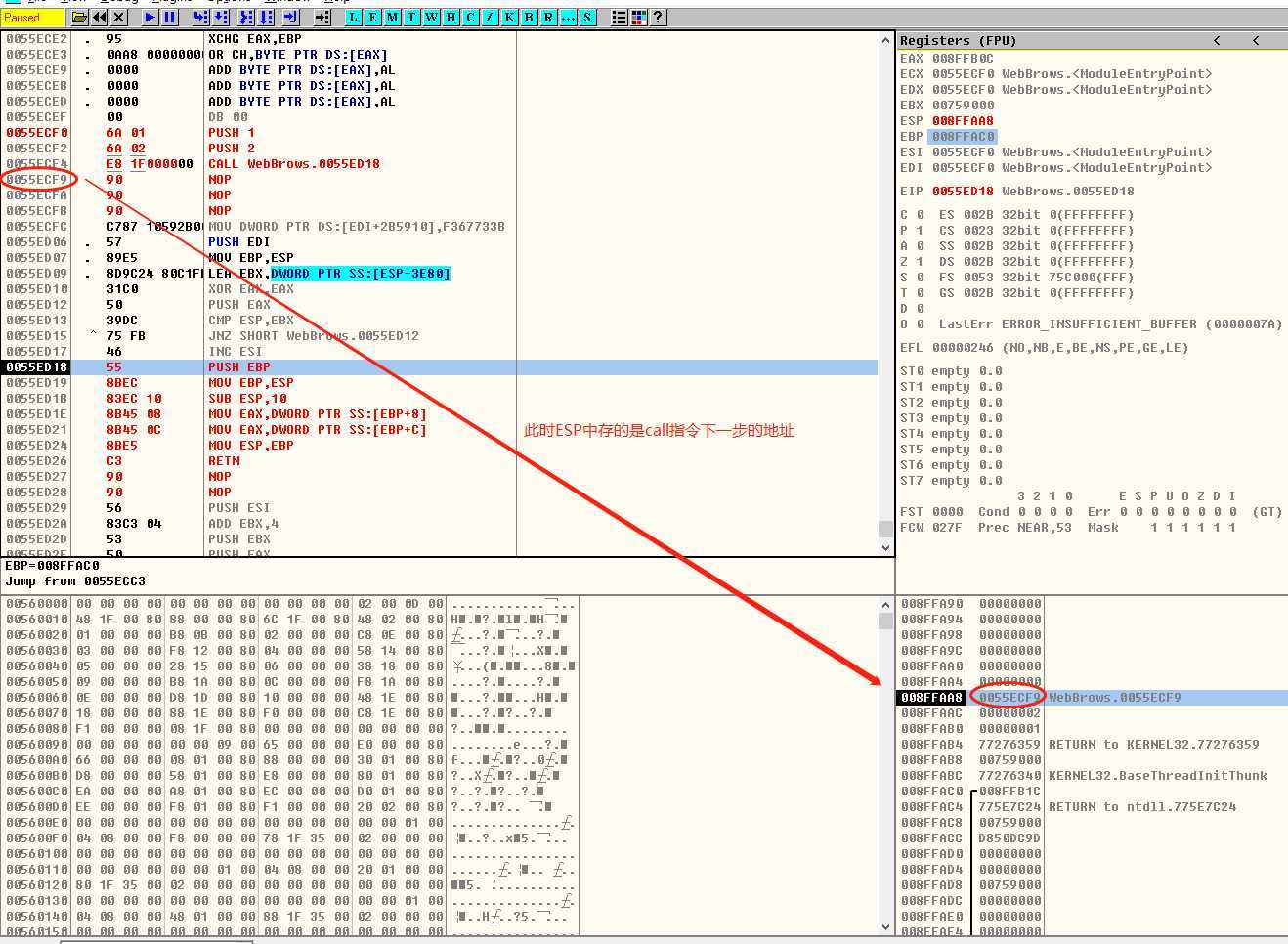Click the Z flag value in registers
Screen dimensions: 1288x944
click(920, 262)
